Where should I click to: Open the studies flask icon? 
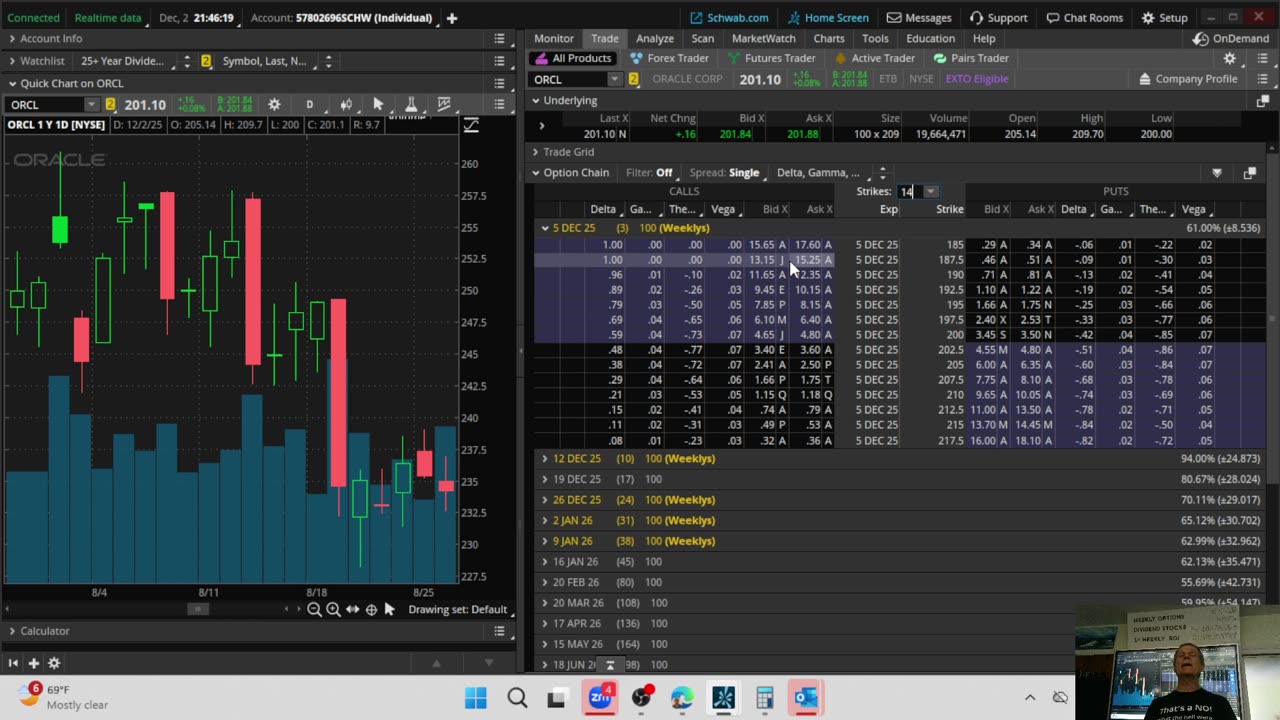point(410,104)
